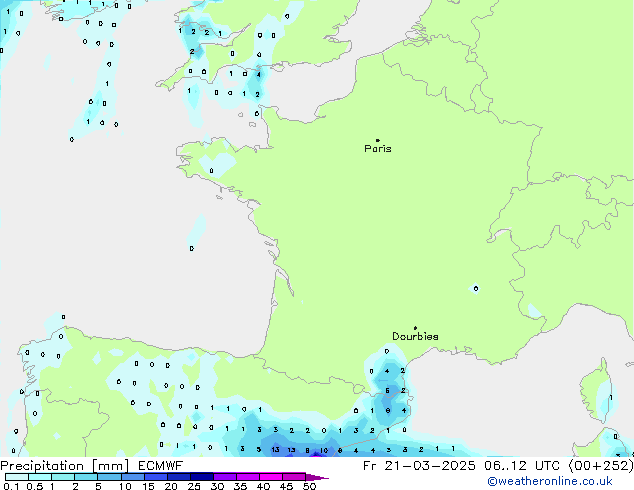Viewport: 634px width, 490px height.
Task: Pick the 35 mm legend color box
Action: point(247,477)
